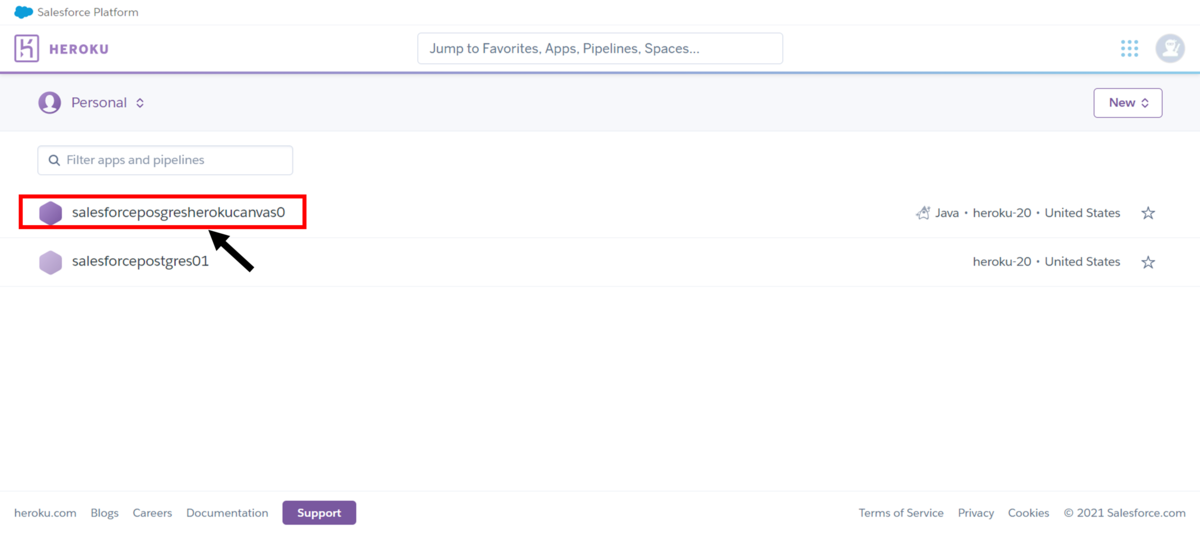1200x534 pixels.
Task: Open the heroku.com footer link
Action: tap(45, 513)
